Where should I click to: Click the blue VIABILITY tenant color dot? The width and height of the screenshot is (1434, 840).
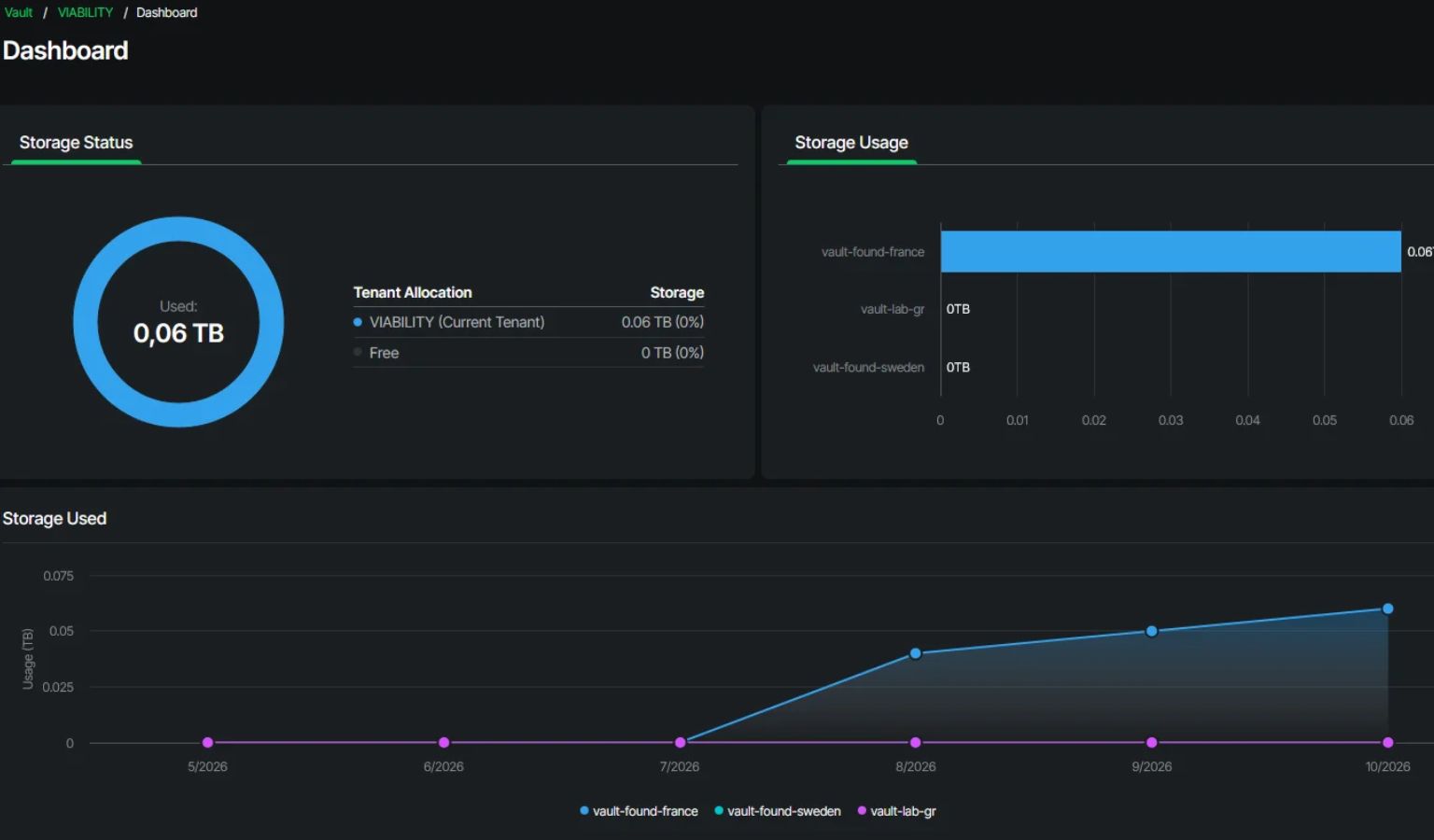tap(358, 322)
